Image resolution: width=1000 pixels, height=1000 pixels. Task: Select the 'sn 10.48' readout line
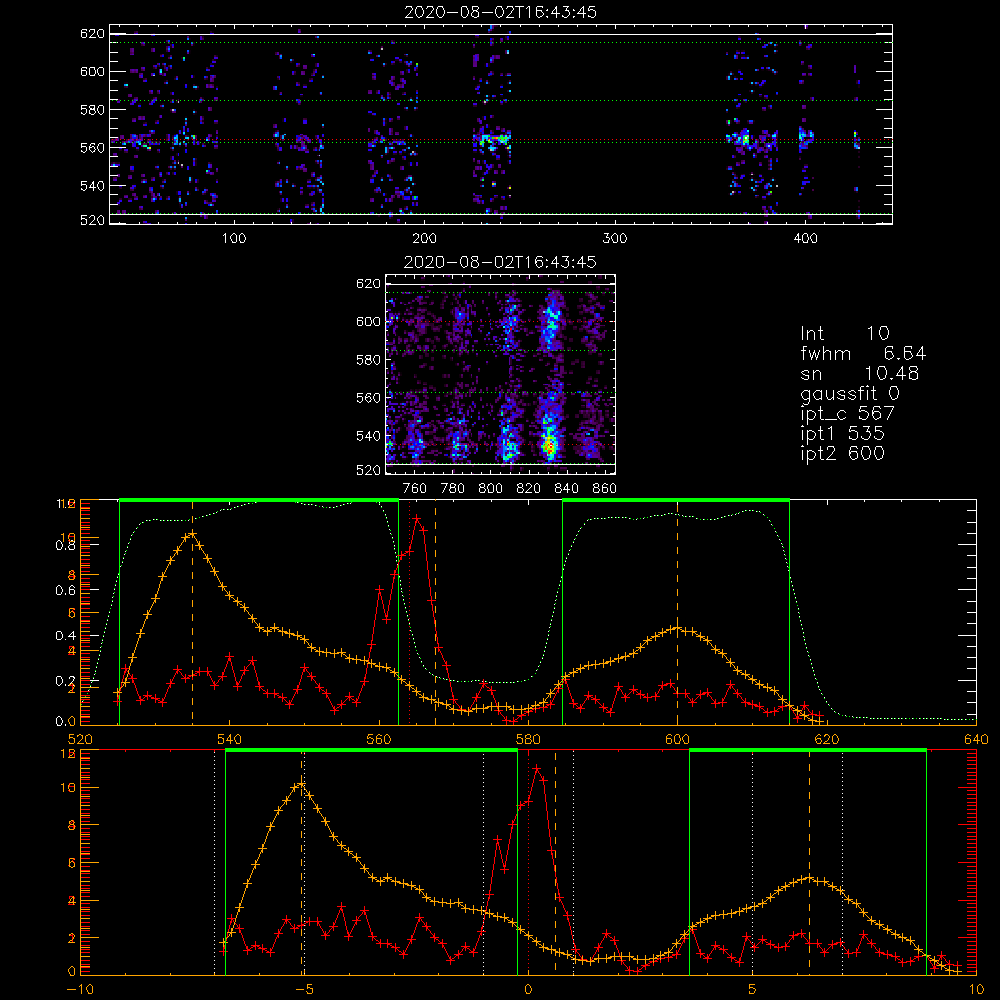(860, 373)
